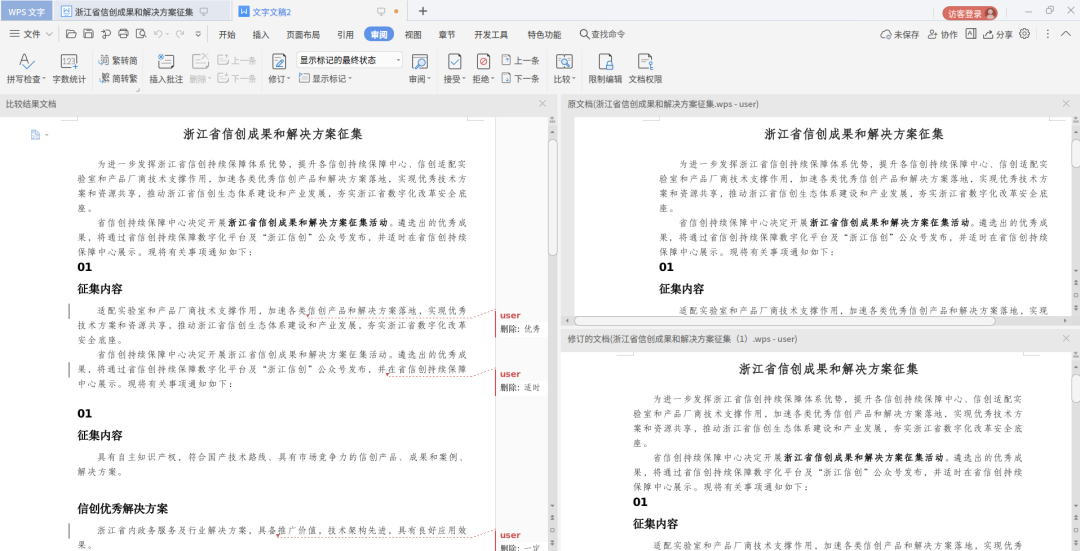
Task: Click the 信创优秀解决方案 heading in comparison pane
Action: pyautogui.click(x=123, y=509)
